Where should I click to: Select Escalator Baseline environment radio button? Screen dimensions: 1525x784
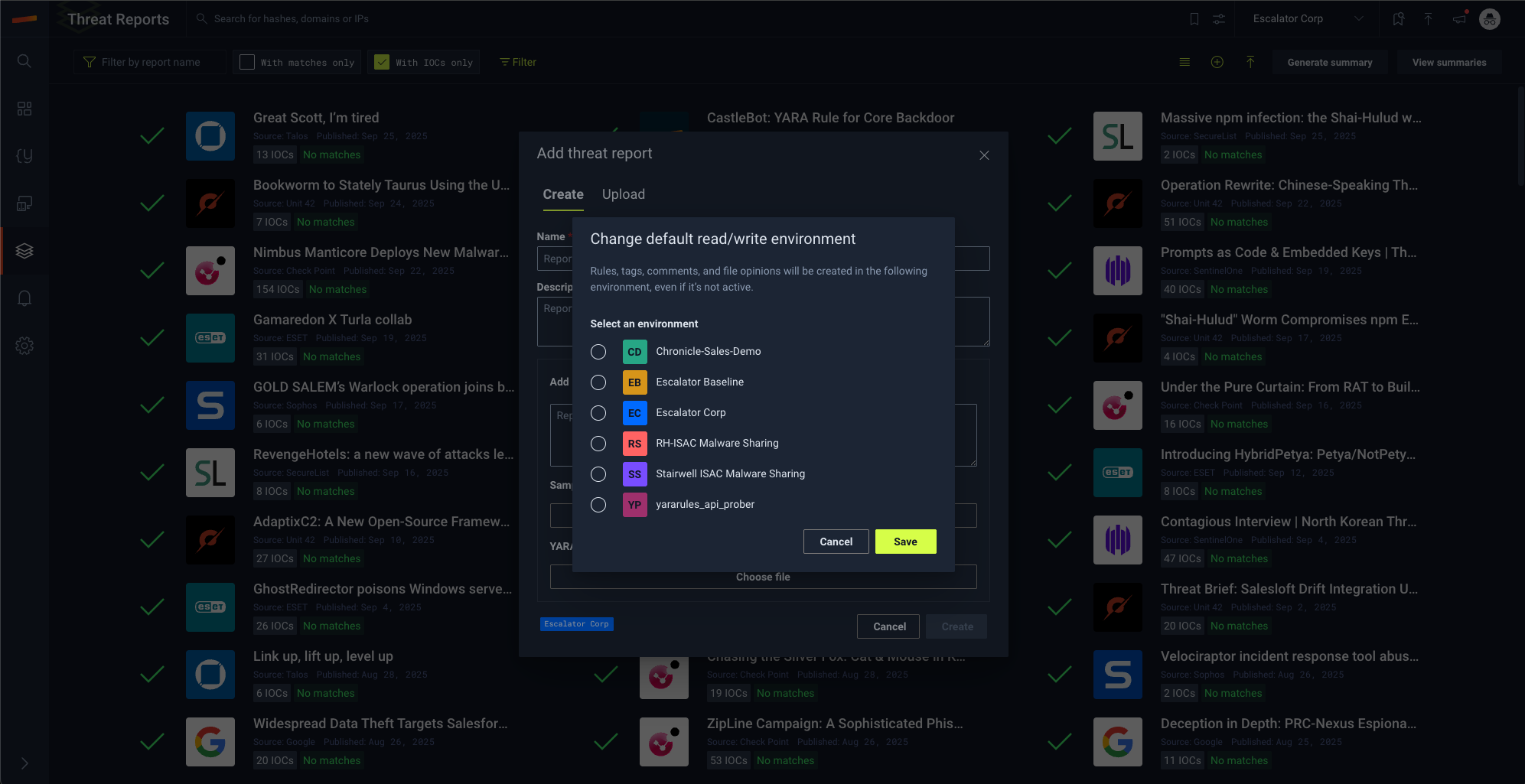point(598,382)
